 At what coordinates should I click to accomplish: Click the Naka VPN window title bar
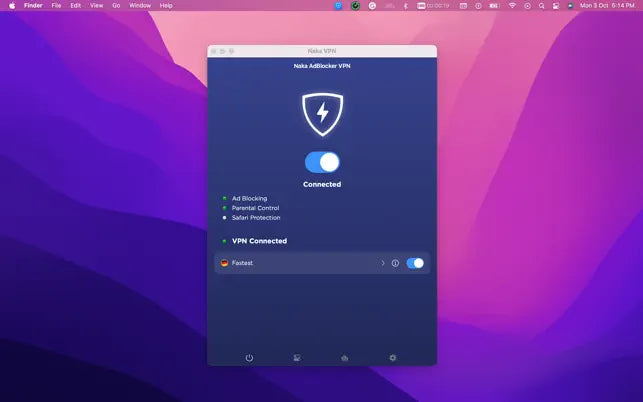(322, 51)
